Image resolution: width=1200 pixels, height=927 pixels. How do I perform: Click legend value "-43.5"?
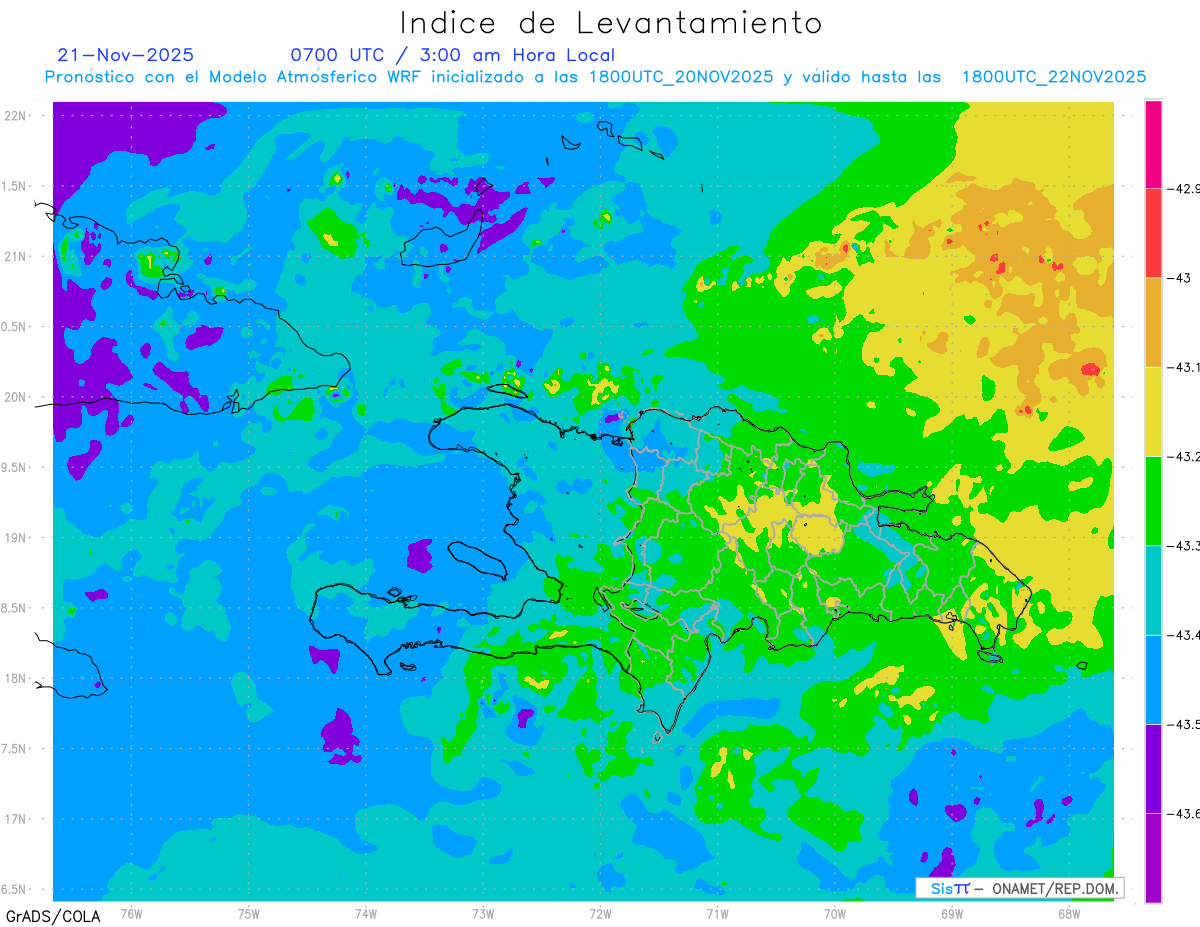(1185, 724)
